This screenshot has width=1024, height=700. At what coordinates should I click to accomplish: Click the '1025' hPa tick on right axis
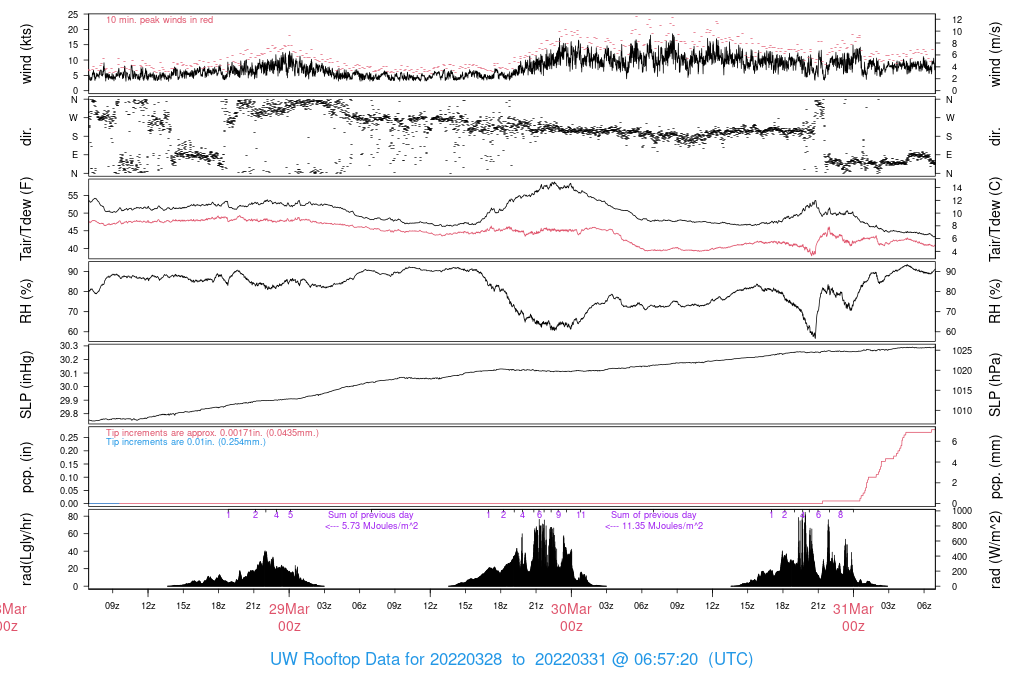click(963, 351)
